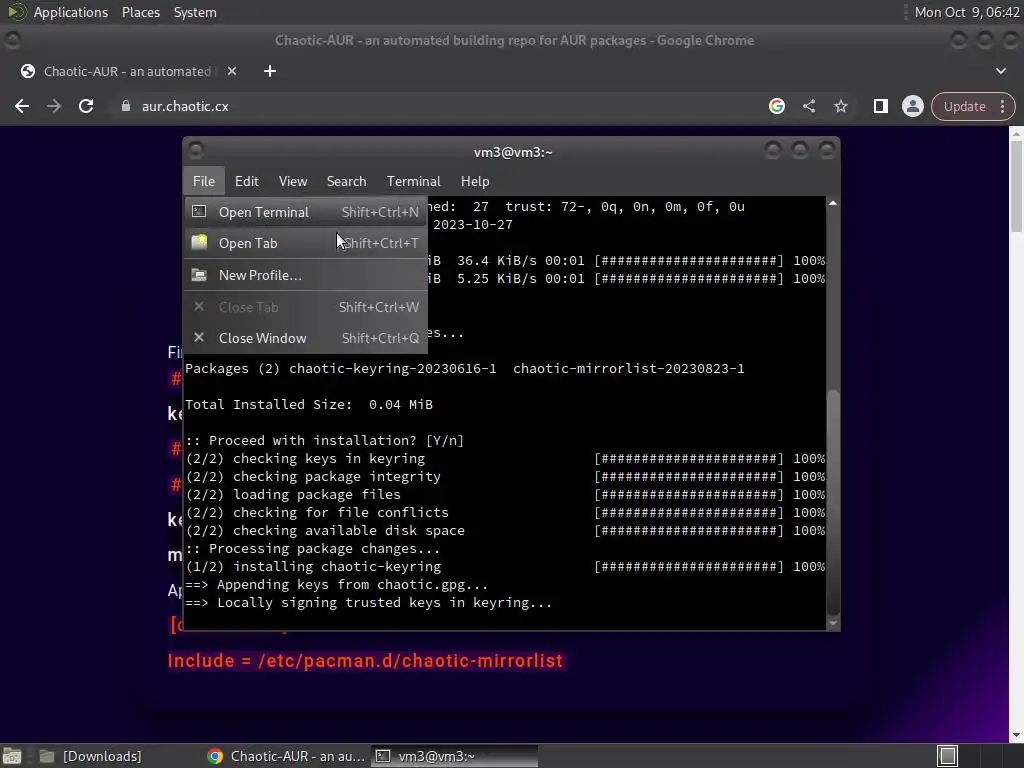
Task: Click Chrome's forward navigation arrow
Action: (54, 106)
